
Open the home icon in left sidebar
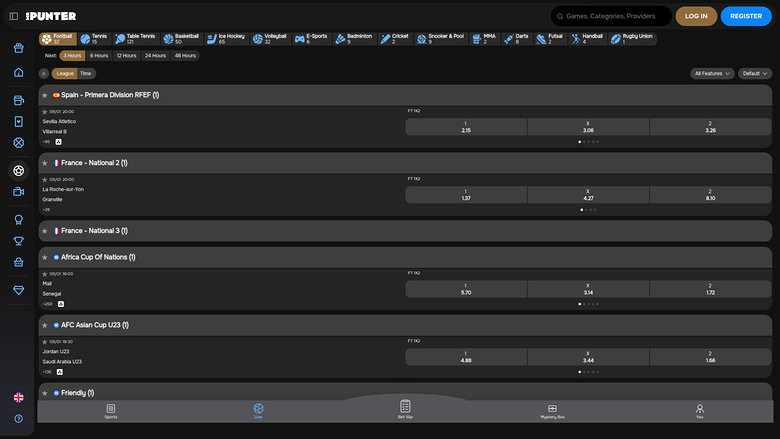[x=19, y=73]
